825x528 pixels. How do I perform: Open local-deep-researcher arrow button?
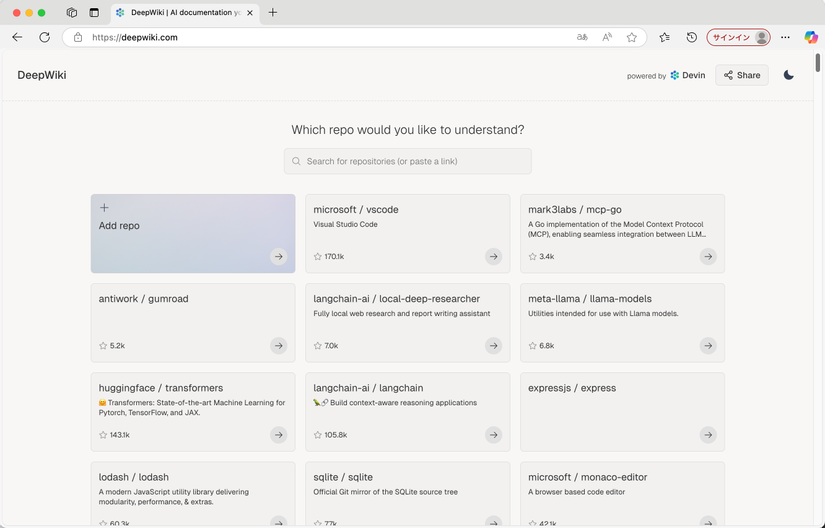[x=494, y=346]
